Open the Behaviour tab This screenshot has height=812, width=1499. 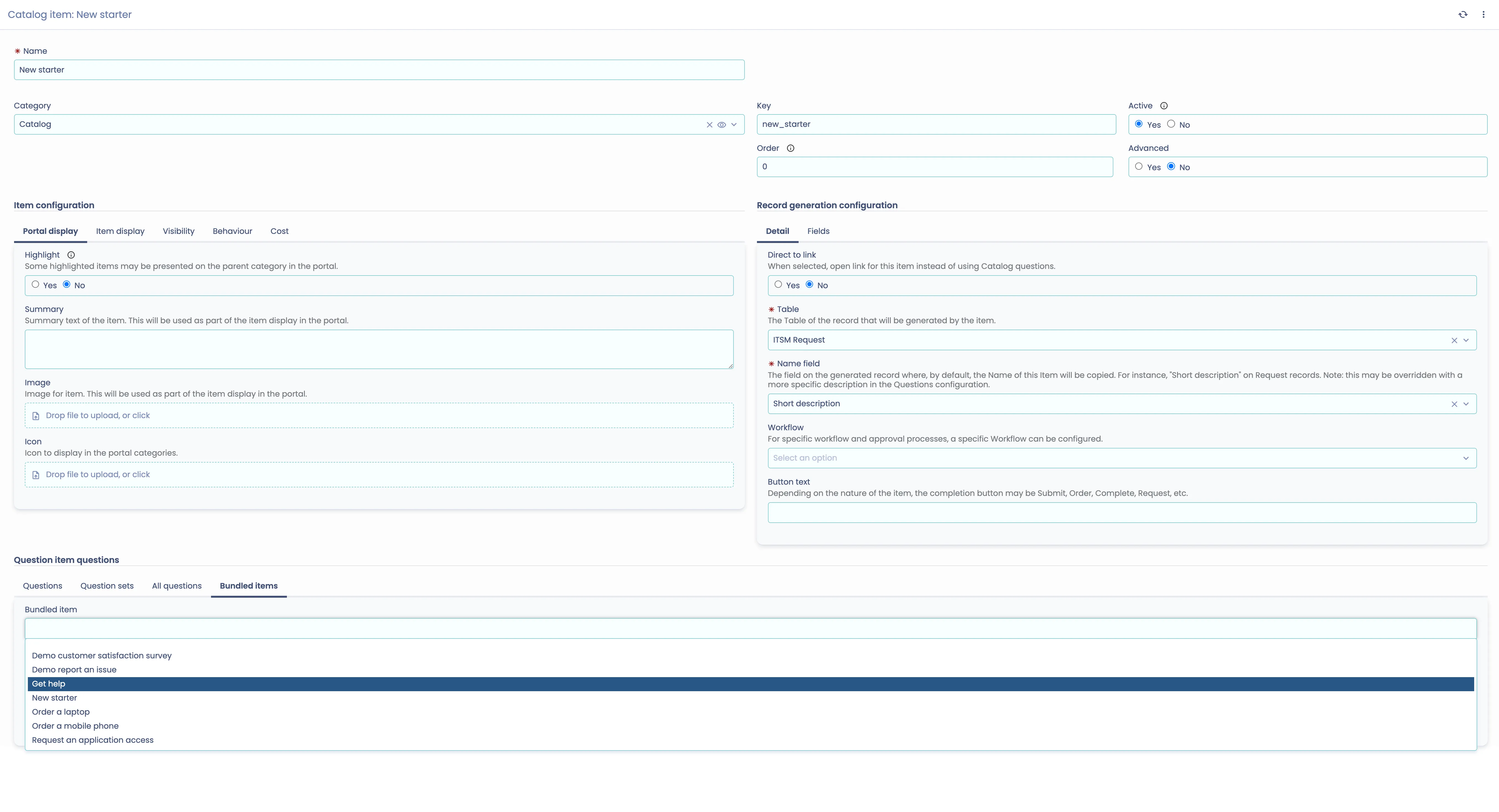pos(232,231)
